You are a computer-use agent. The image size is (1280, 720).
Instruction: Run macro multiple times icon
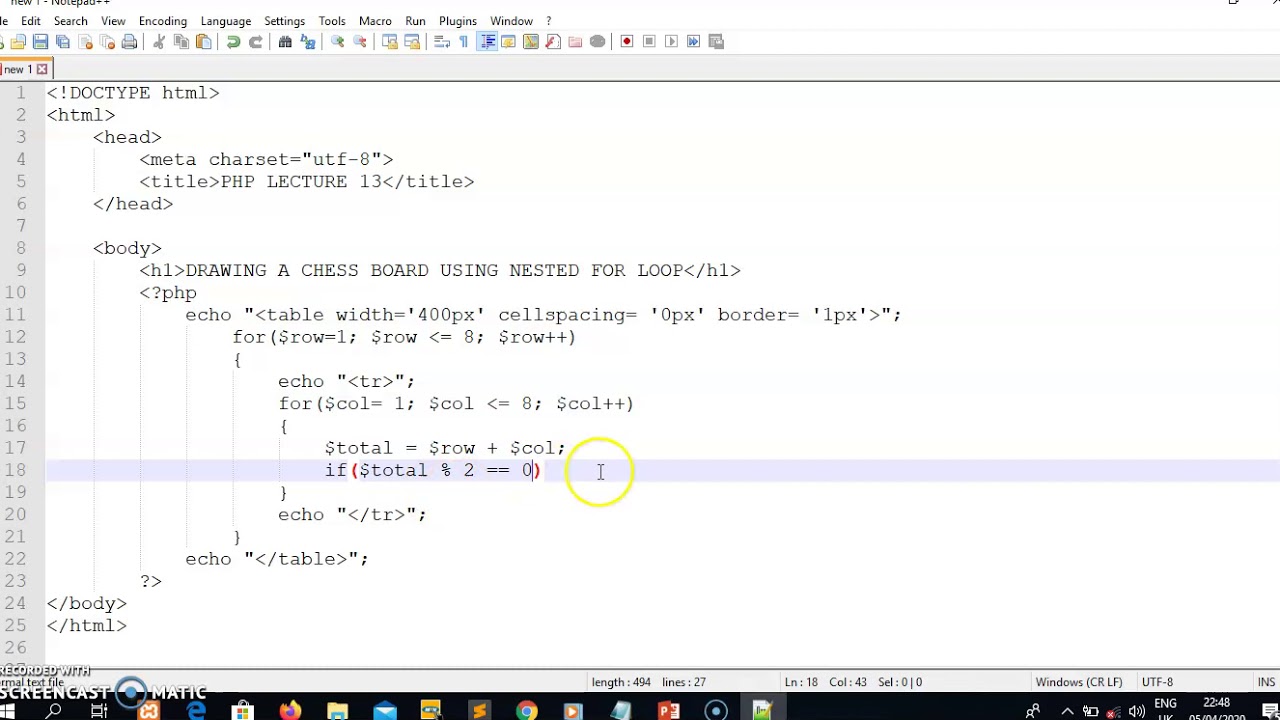[x=693, y=41]
